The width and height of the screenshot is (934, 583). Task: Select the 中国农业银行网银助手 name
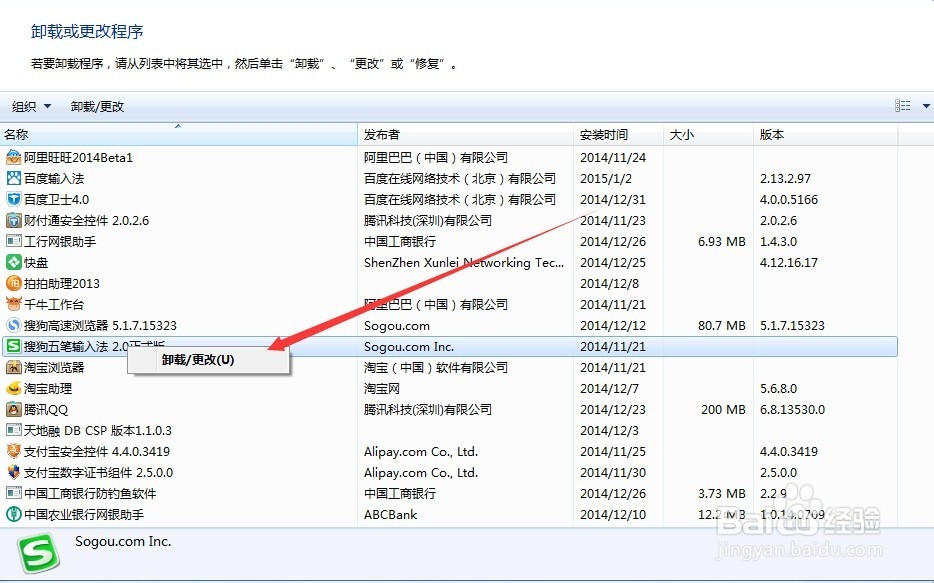pos(84,514)
